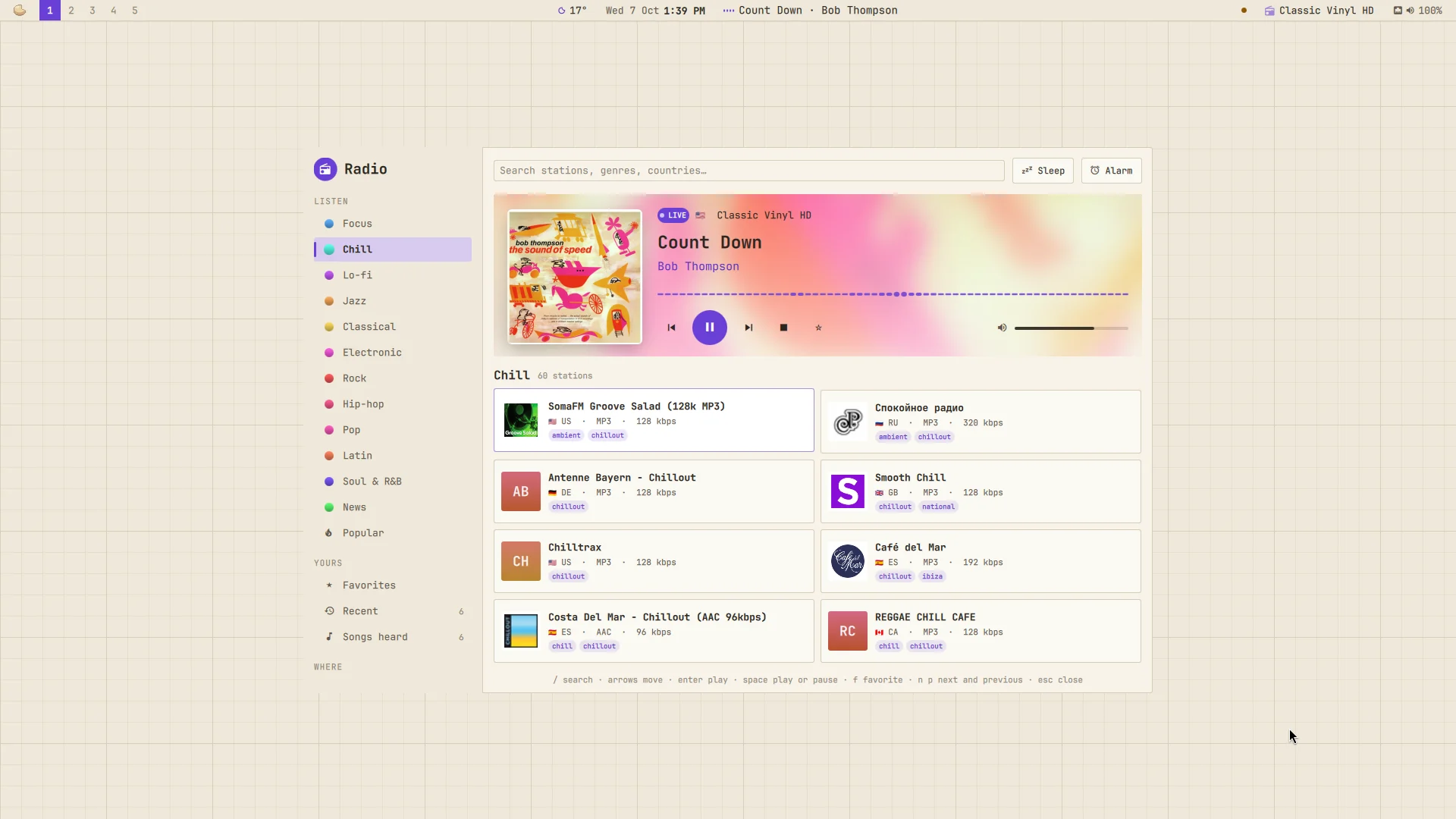Click the Café del Mar logo

847,561
